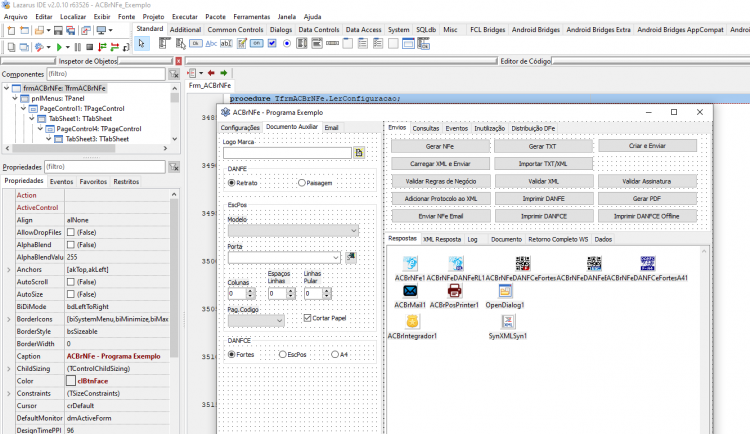Viewport: 750px width, 434px height.
Task: Toggle the Cortar Papel checkbox
Action: (308, 318)
